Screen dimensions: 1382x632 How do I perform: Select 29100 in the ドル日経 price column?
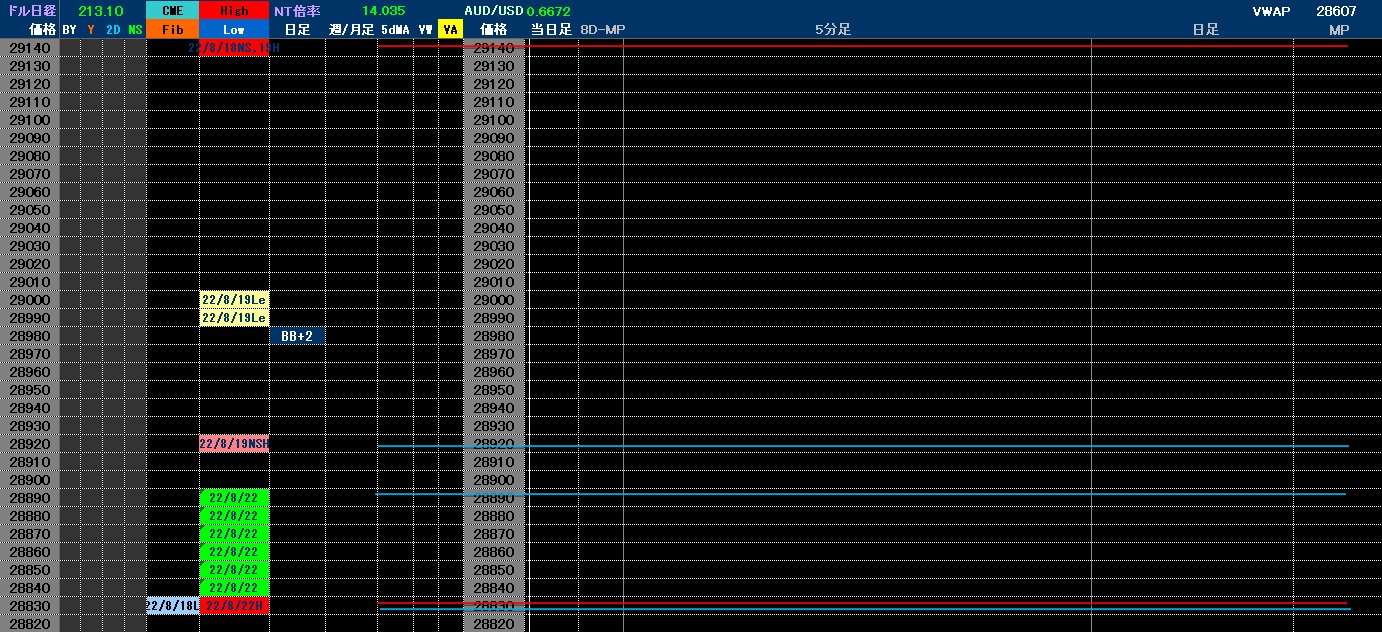click(x=30, y=120)
